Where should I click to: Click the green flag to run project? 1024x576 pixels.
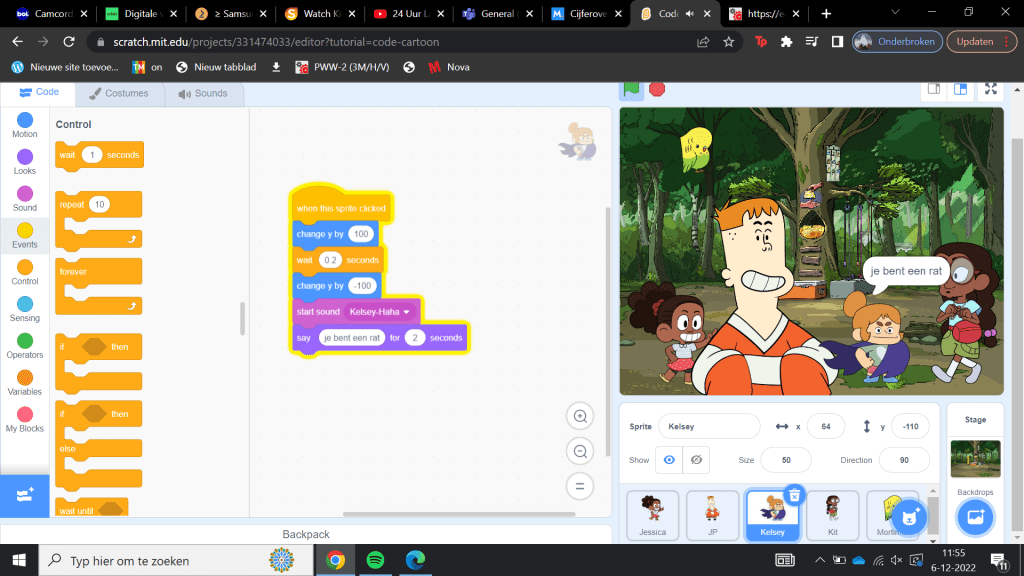pyautogui.click(x=632, y=89)
